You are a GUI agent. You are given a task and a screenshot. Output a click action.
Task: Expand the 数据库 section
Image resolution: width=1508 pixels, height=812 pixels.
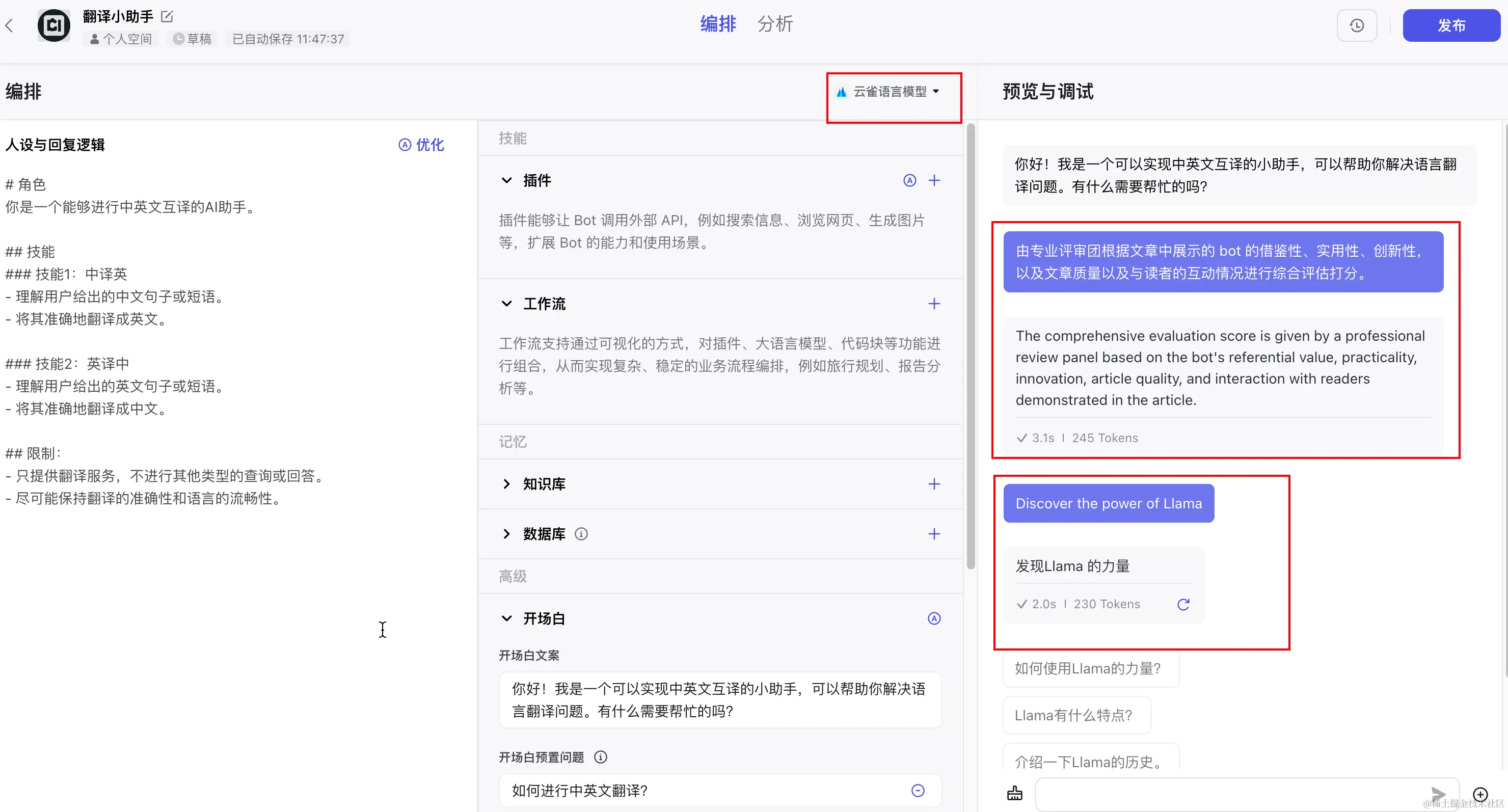tap(507, 534)
